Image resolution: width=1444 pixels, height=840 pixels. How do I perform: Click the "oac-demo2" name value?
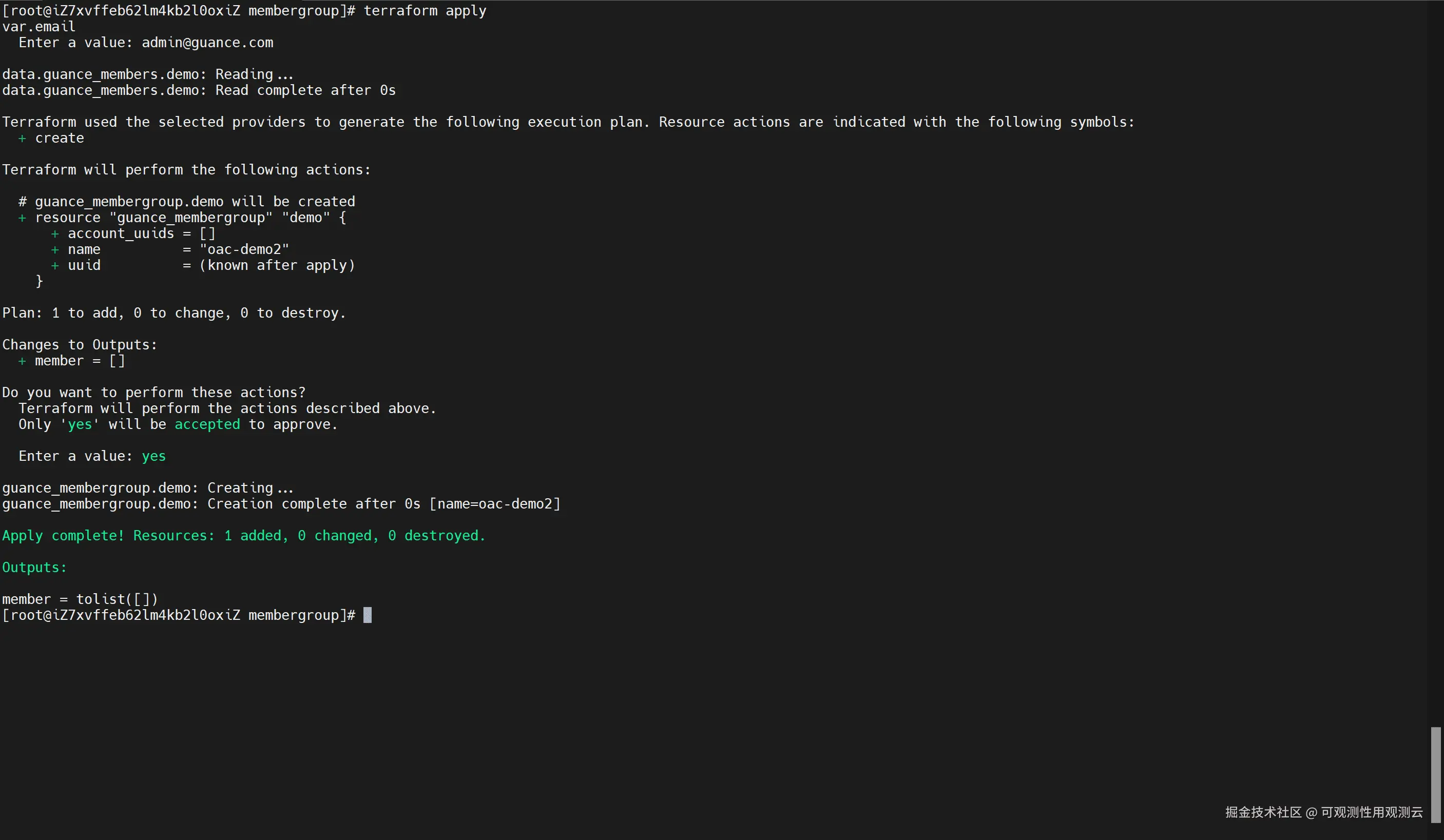[244, 250]
